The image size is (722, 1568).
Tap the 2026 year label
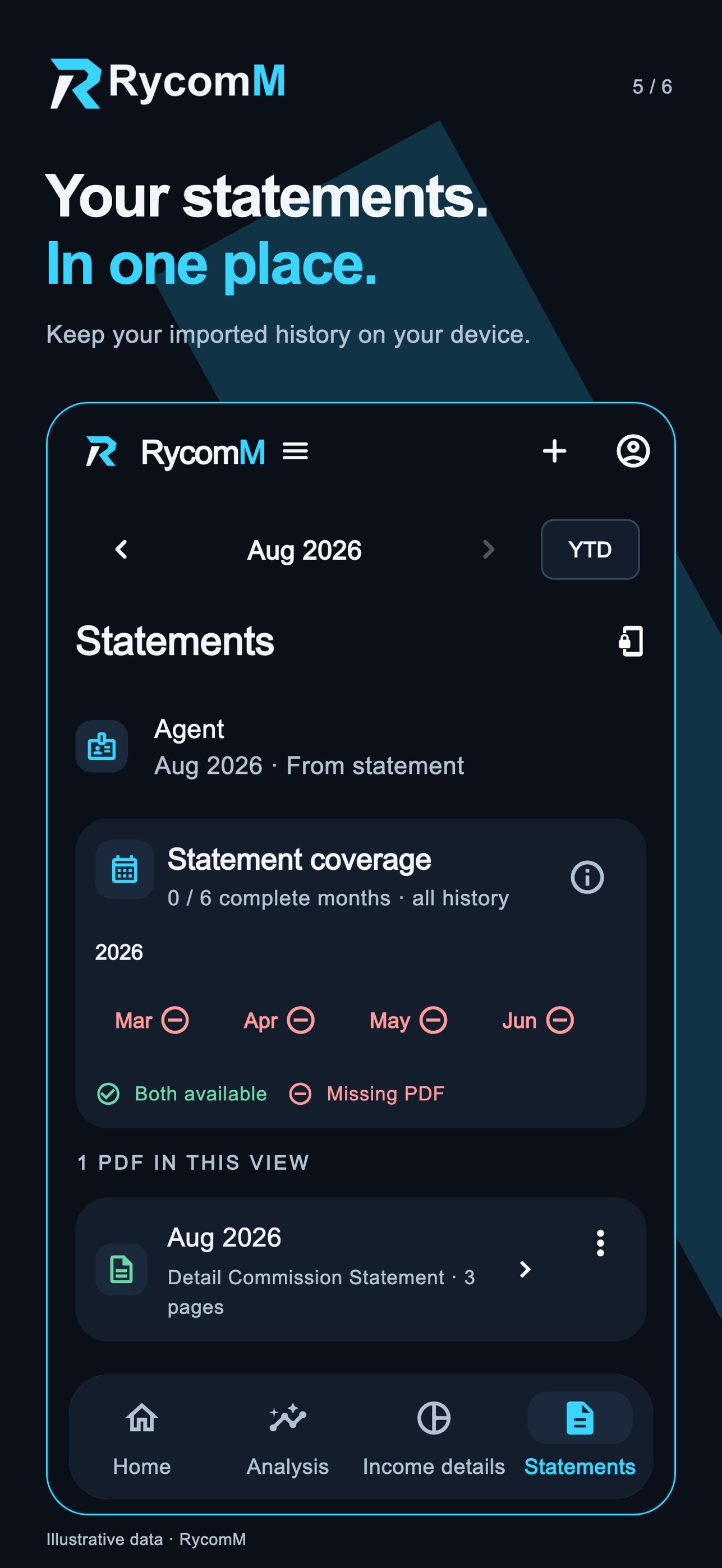click(x=119, y=952)
